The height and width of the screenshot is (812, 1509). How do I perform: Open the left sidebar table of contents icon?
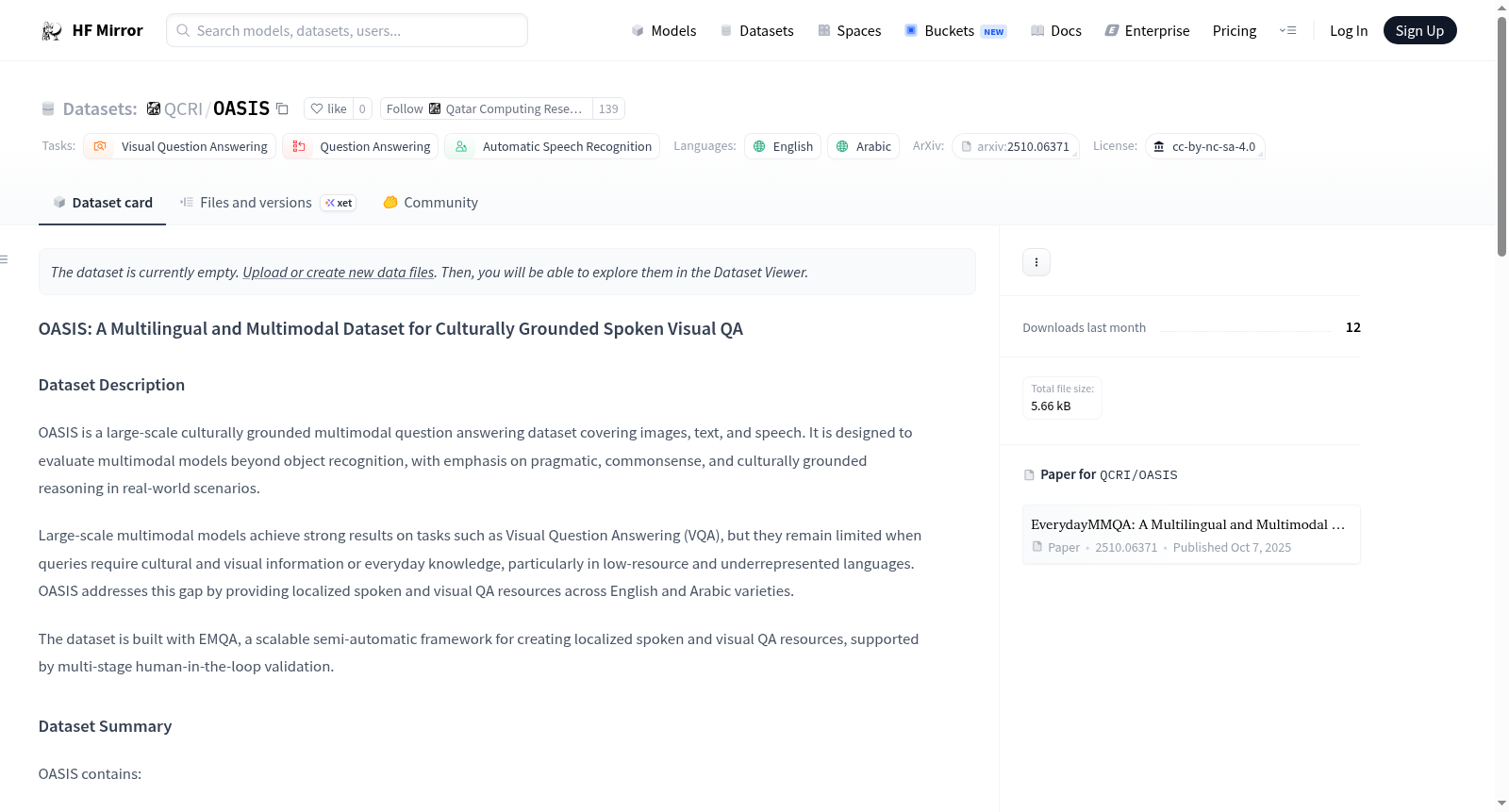4,259
